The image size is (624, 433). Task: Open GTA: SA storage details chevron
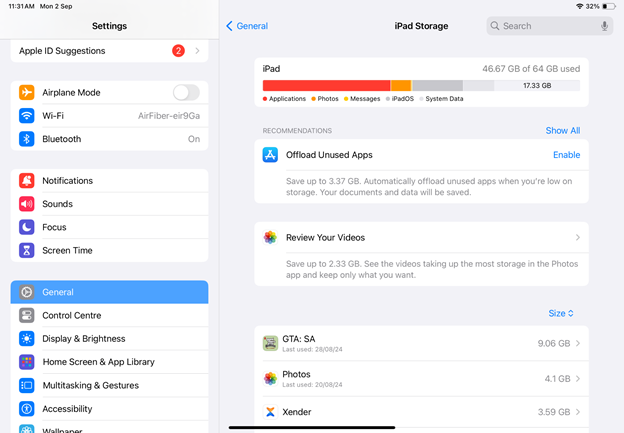[x=578, y=343]
